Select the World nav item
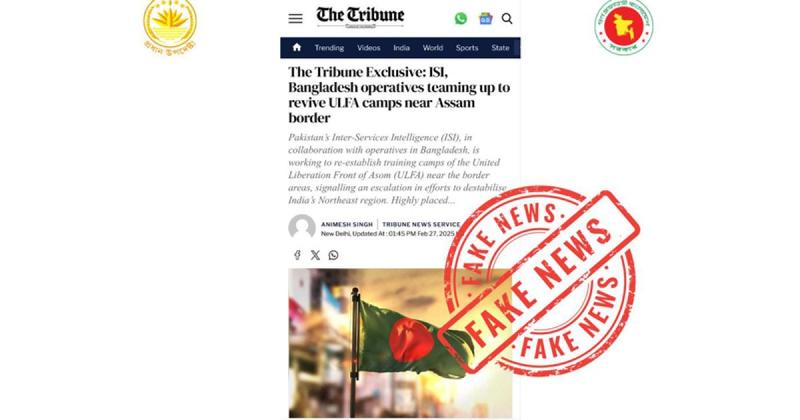Screen dimensions: 800x420 [x=433, y=47]
